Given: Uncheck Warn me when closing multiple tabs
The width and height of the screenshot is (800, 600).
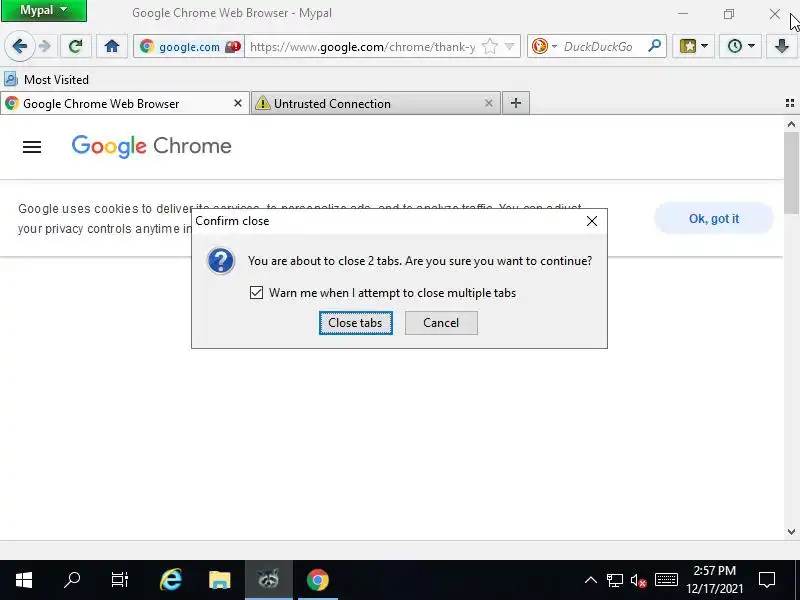Looking at the screenshot, I should pos(257,292).
